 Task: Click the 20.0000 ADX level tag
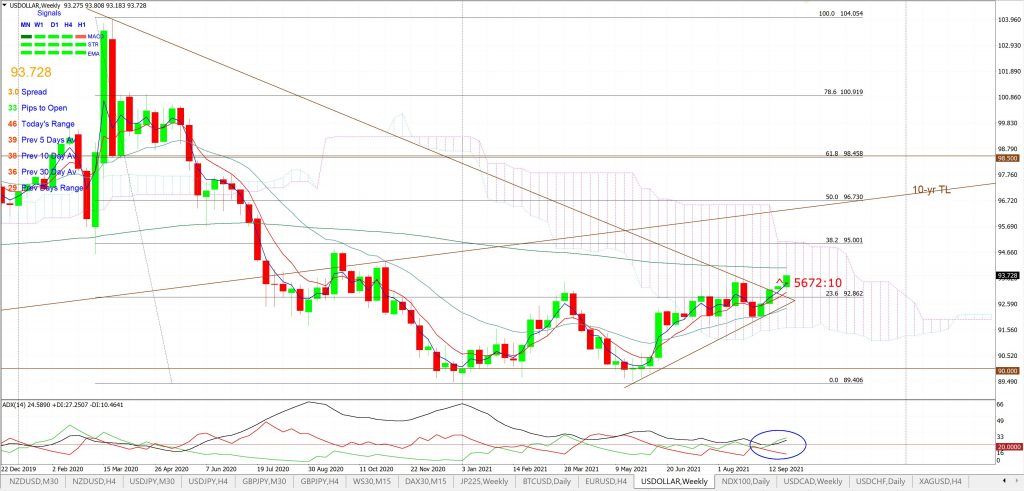(1008, 446)
